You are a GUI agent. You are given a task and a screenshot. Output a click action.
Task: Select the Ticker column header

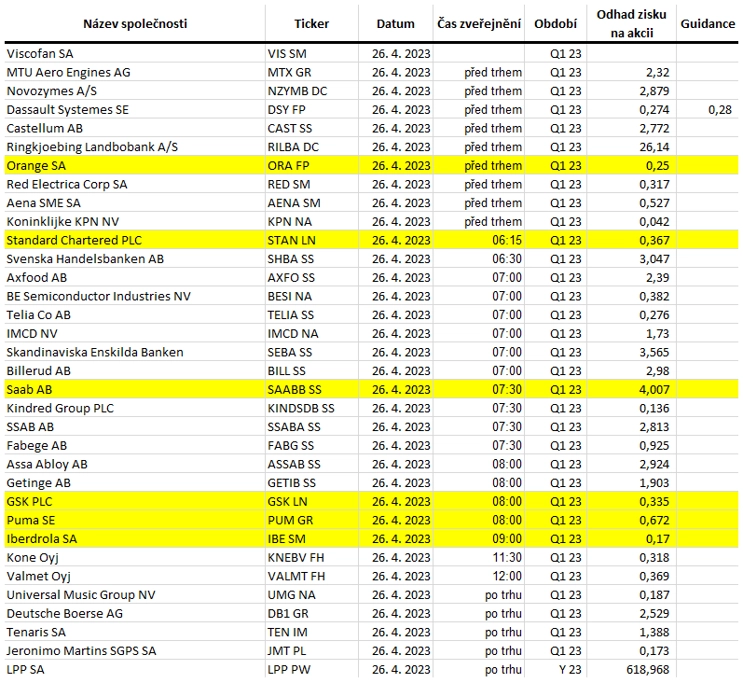(x=311, y=24)
